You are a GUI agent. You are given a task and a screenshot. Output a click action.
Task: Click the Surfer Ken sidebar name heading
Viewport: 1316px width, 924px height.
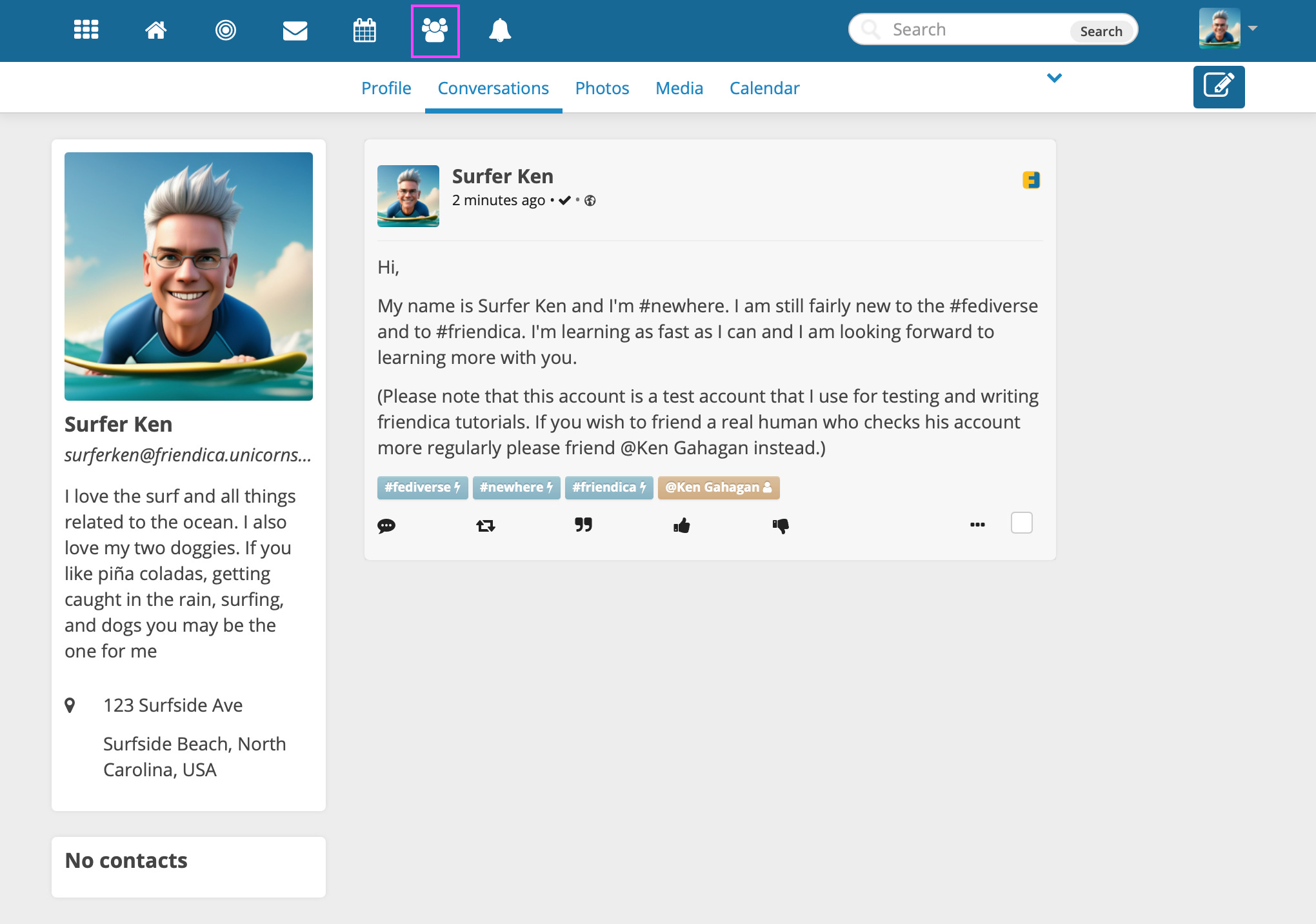[x=118, y=424]
